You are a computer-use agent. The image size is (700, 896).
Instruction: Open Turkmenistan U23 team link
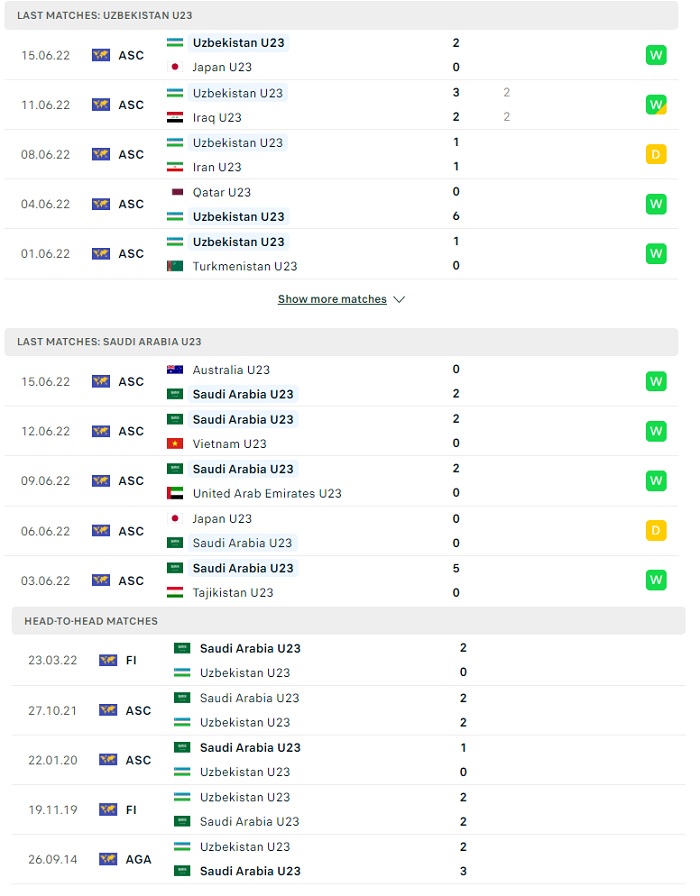[x=245, y=266]
